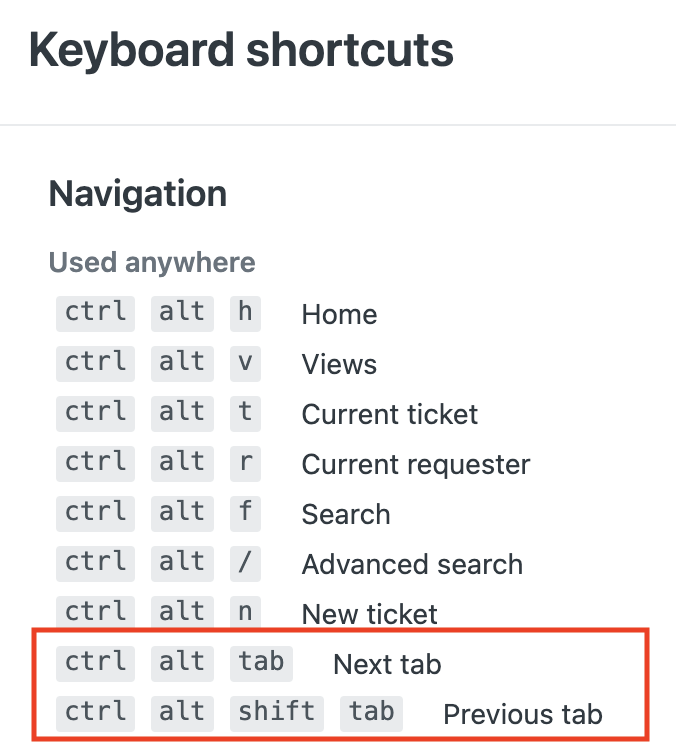This screenshot has height=756, width=676.
Task: Click the shift key badge
Action: coord(276,712)
